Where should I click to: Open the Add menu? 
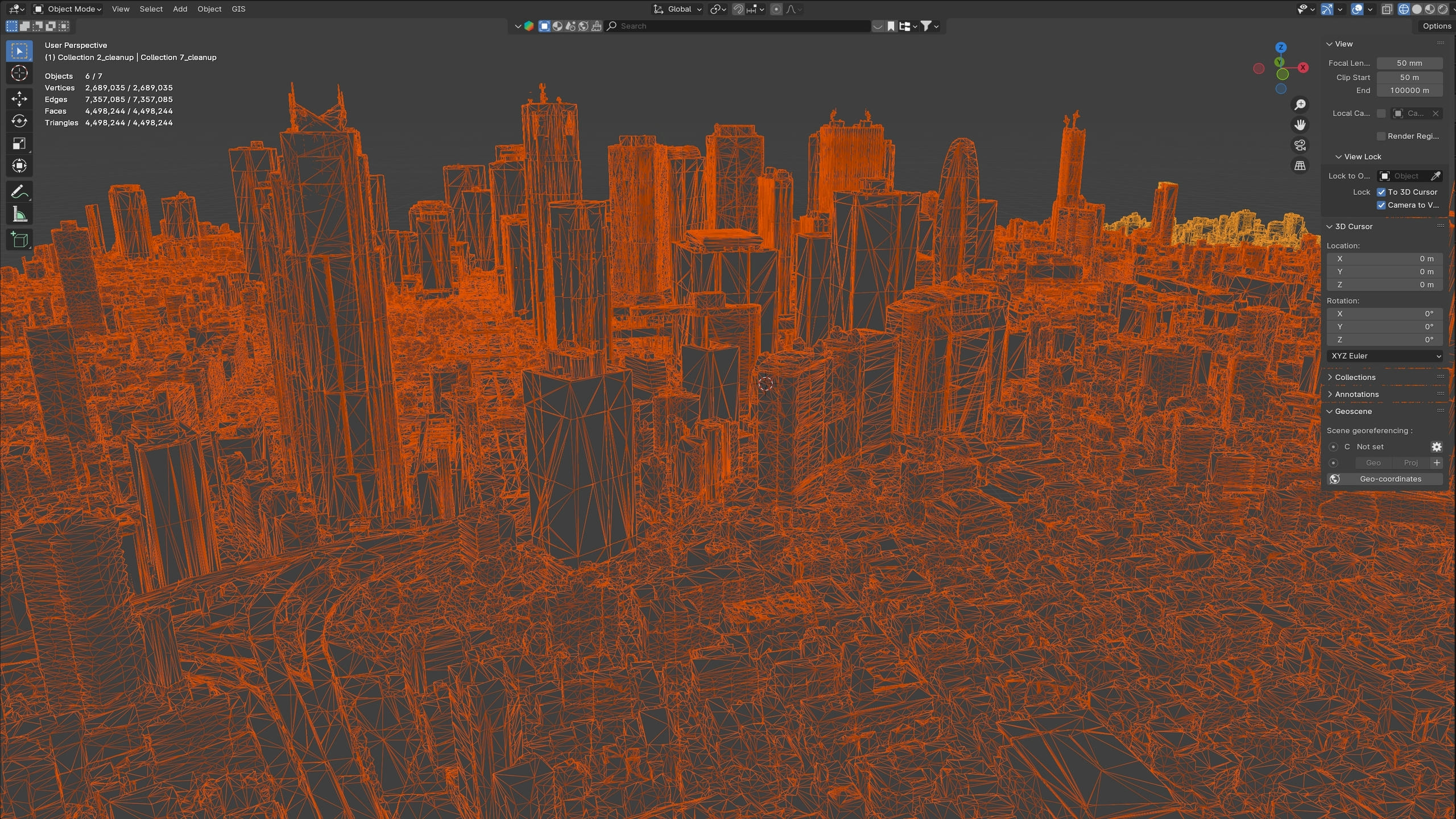[x=180, y=9]
